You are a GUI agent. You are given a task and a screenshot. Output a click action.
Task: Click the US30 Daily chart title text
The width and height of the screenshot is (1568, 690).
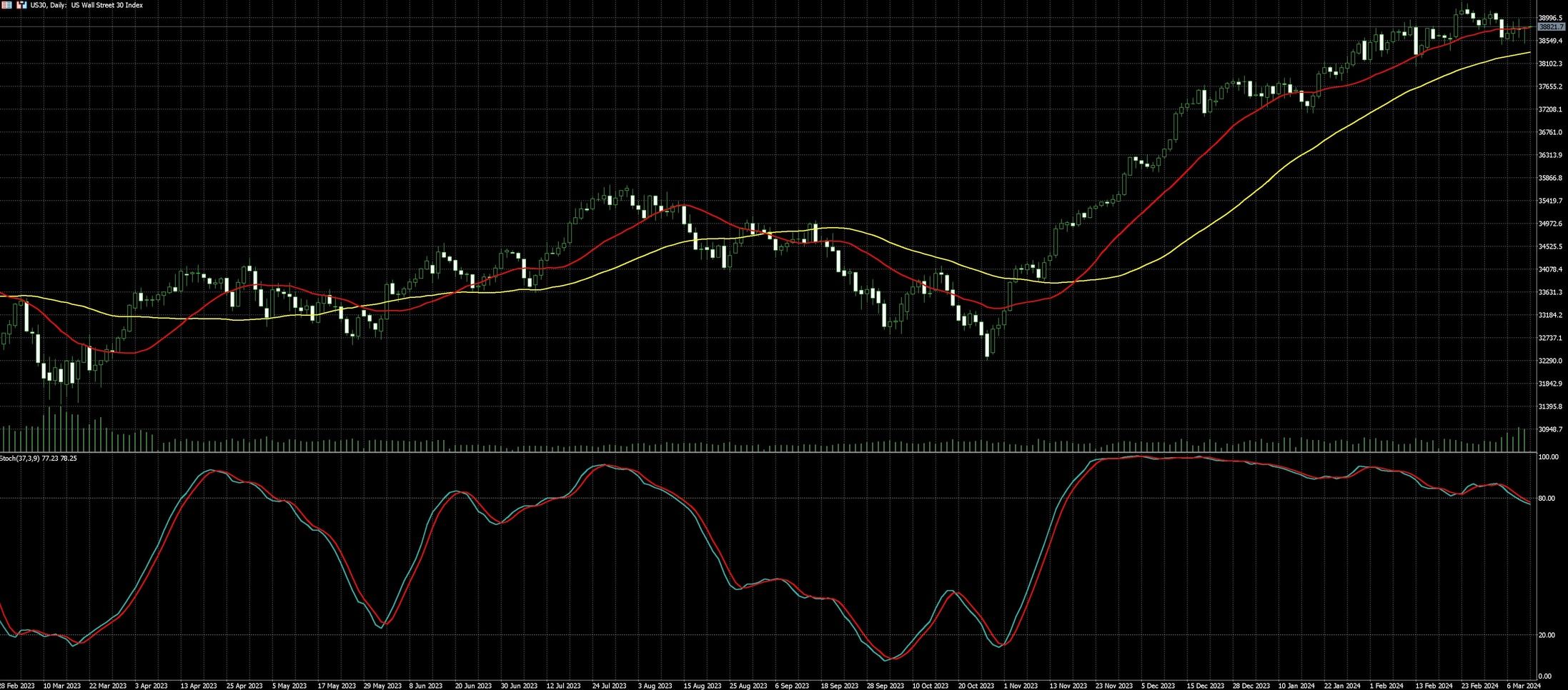pos(86,5)
